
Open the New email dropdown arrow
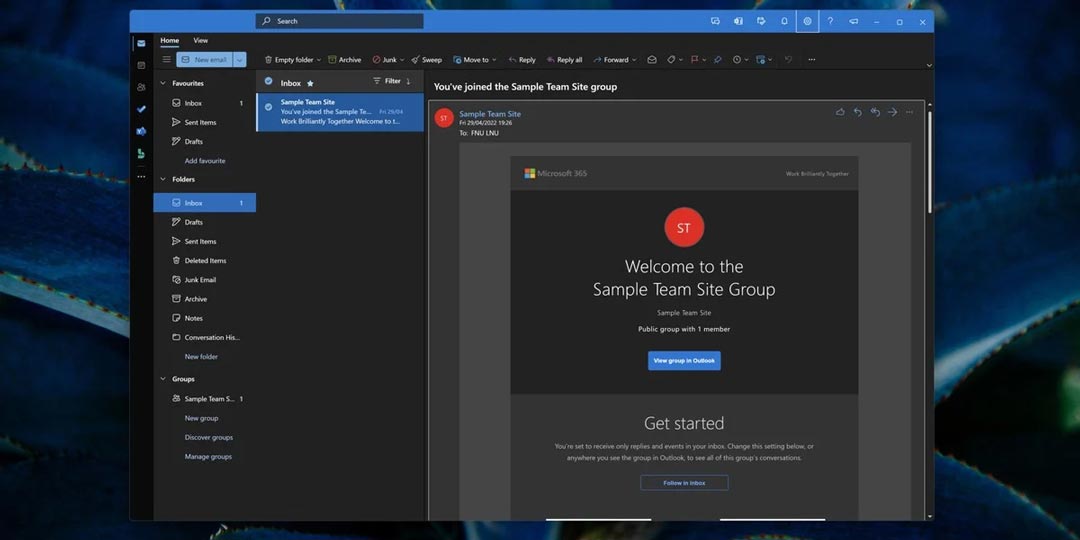coord(239,60)
